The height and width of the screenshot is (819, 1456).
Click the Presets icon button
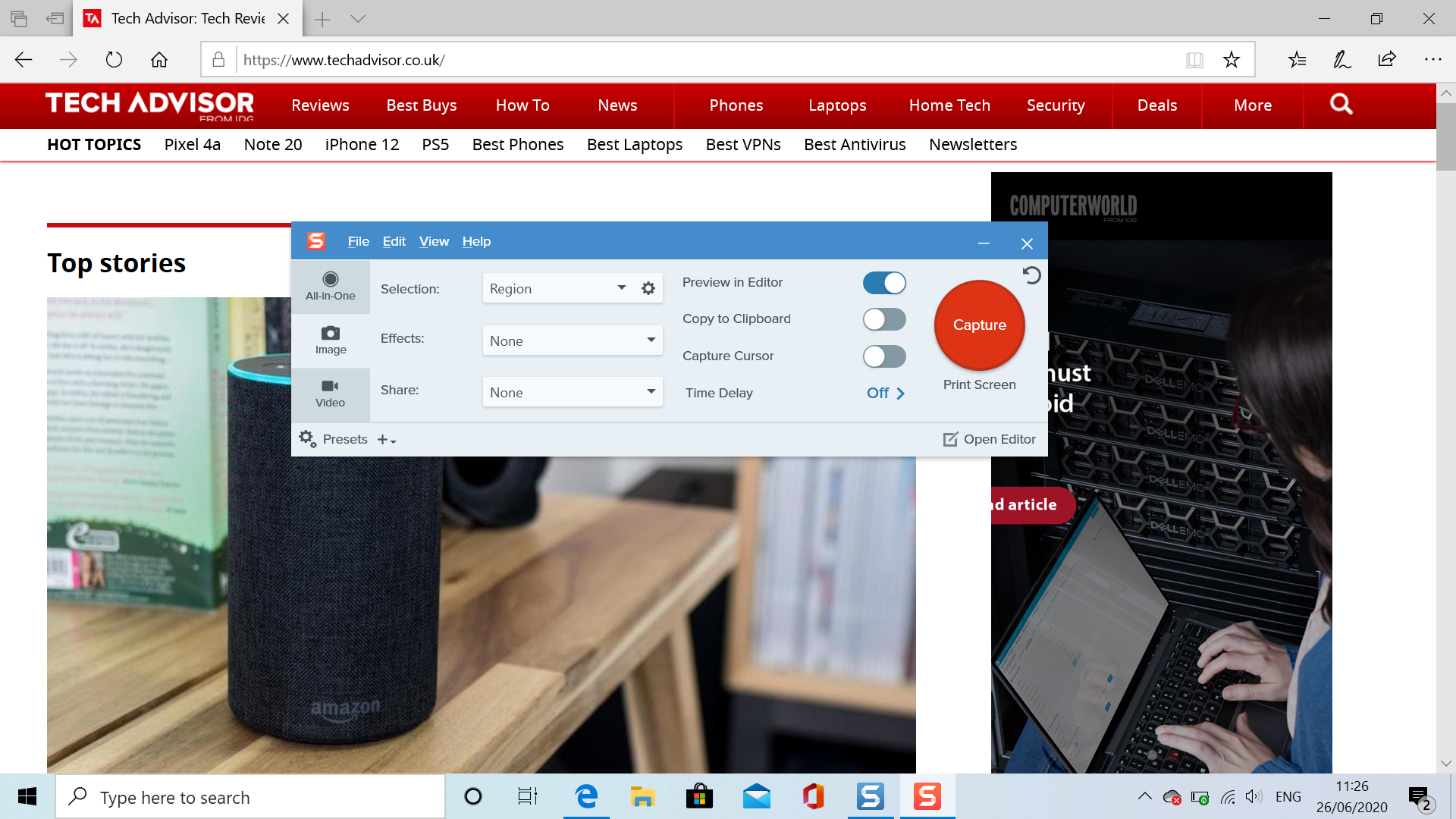tap(307, 438)
